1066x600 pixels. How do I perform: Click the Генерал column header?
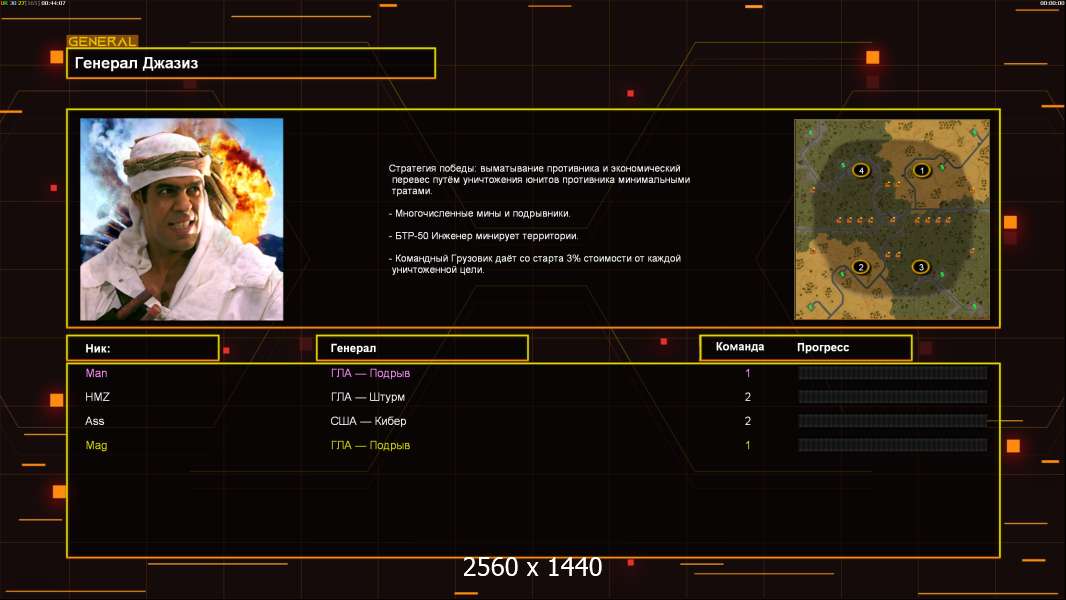(x=422, y=348)
